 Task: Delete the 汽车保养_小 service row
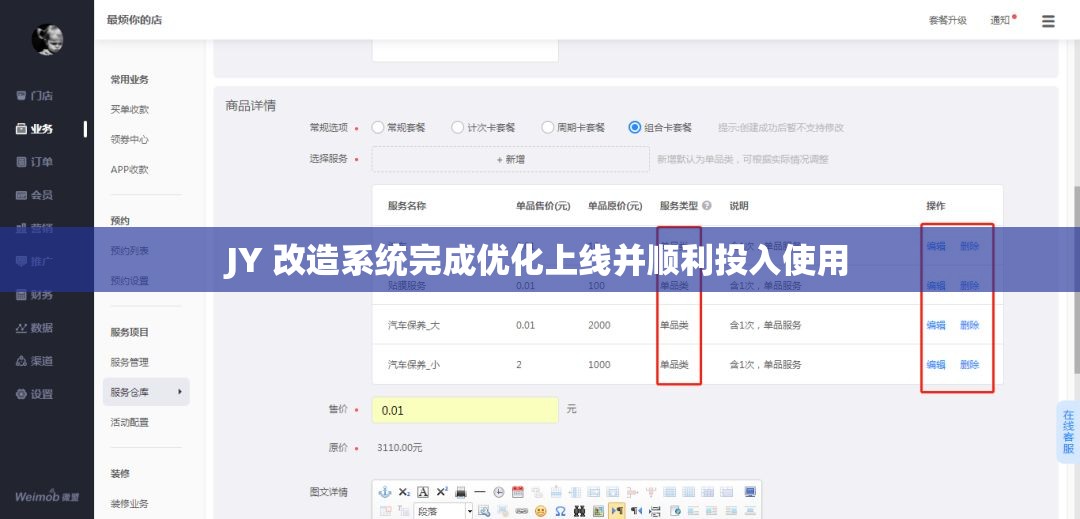click(969, 365)
